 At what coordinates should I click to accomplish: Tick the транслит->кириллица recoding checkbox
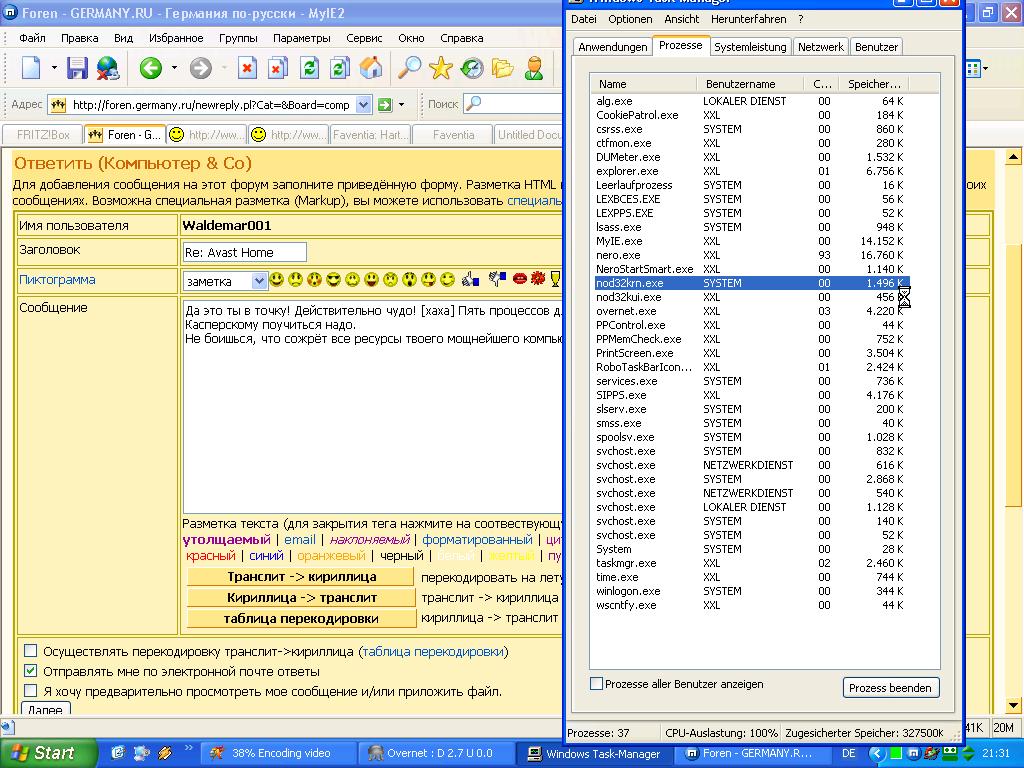[x=31, y=650]
